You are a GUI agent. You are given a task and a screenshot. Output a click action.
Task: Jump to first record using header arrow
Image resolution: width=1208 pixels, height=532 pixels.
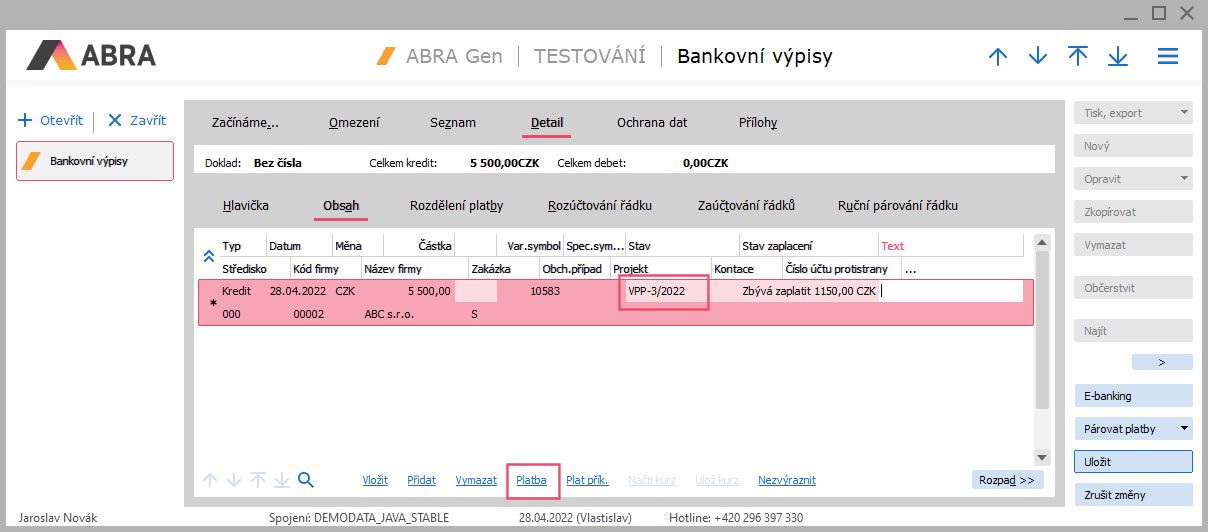pyautogui.click(x=1078, y=57)
